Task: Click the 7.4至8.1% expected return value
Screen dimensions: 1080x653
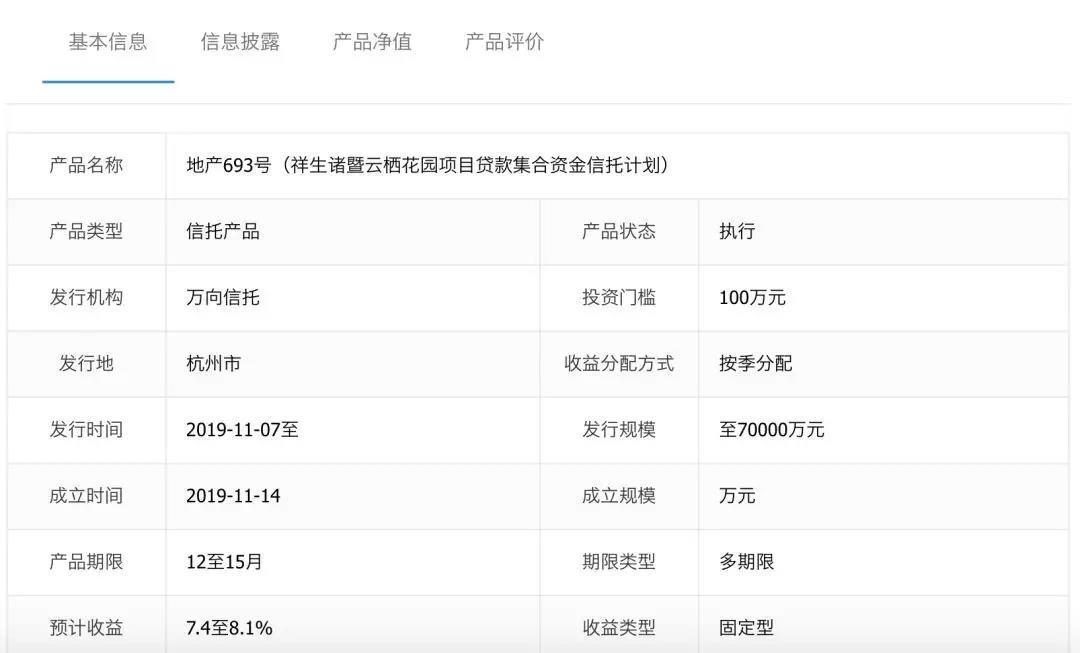Action: tap(229, 628)
